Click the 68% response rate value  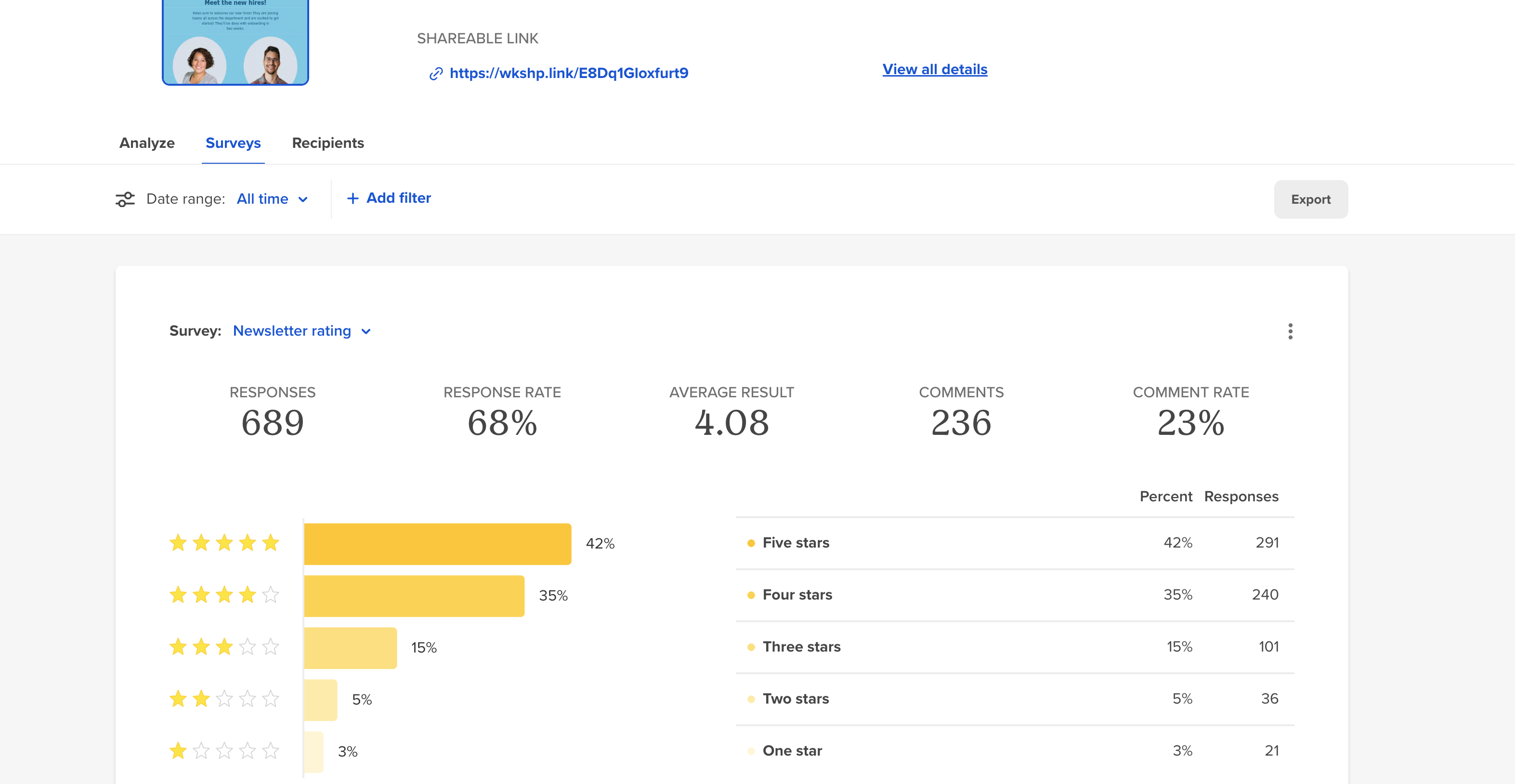[502, 423]
